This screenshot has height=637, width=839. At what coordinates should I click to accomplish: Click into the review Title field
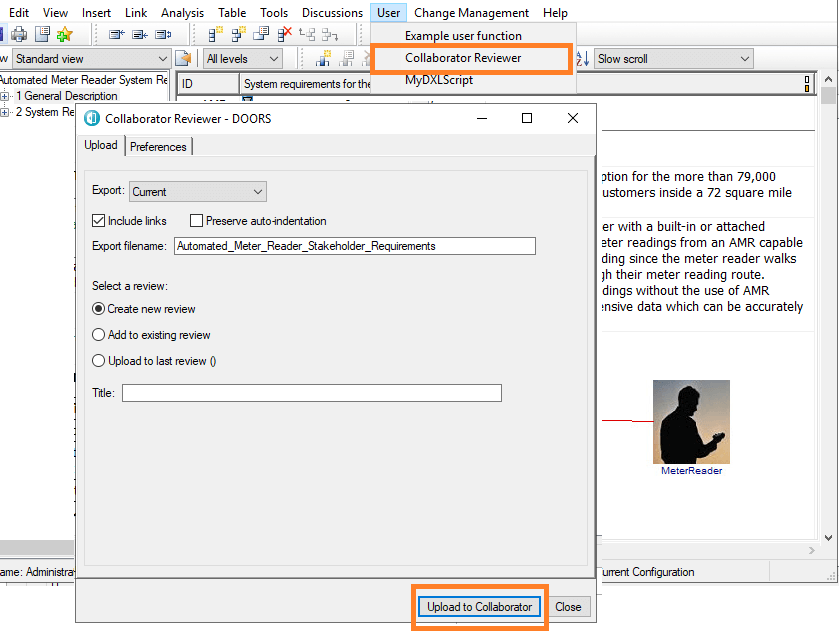311,394
